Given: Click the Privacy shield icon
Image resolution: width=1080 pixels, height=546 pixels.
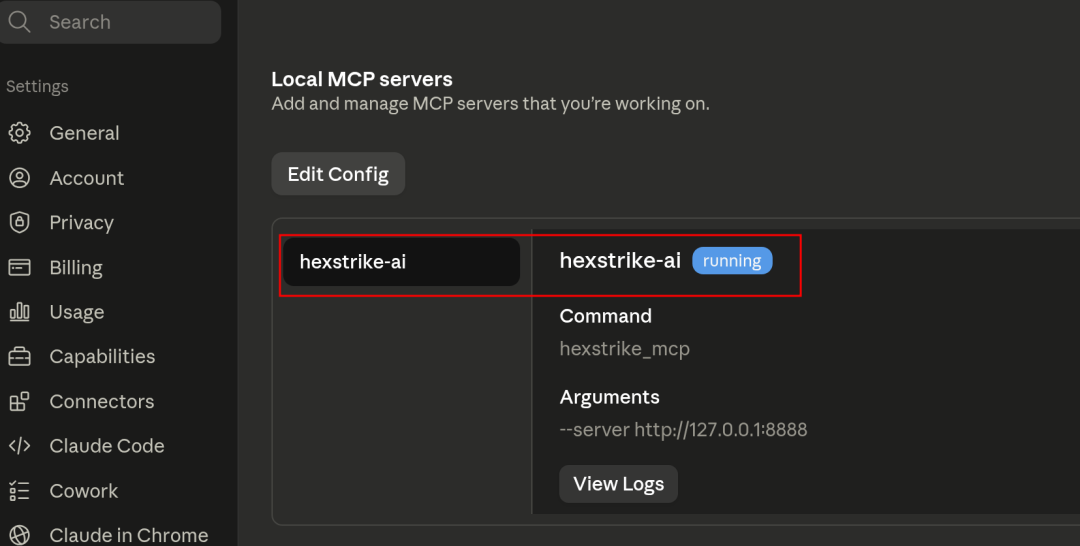Looking at the screenshot, I should (19, 222).
